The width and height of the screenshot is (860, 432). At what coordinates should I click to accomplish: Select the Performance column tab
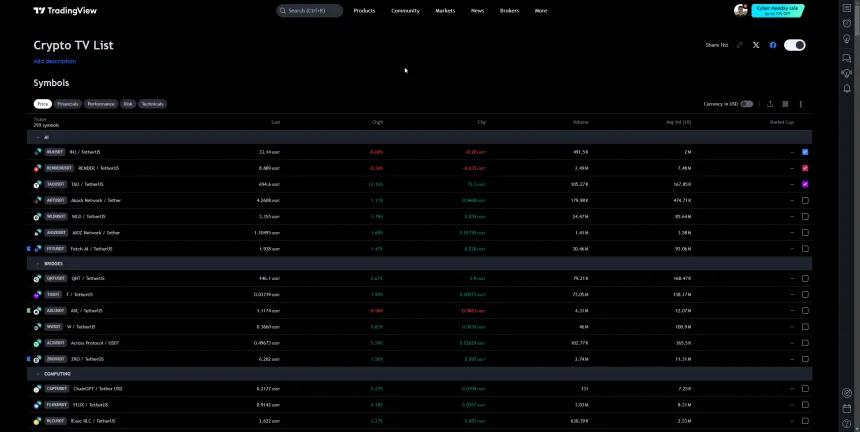coord(101,104)
